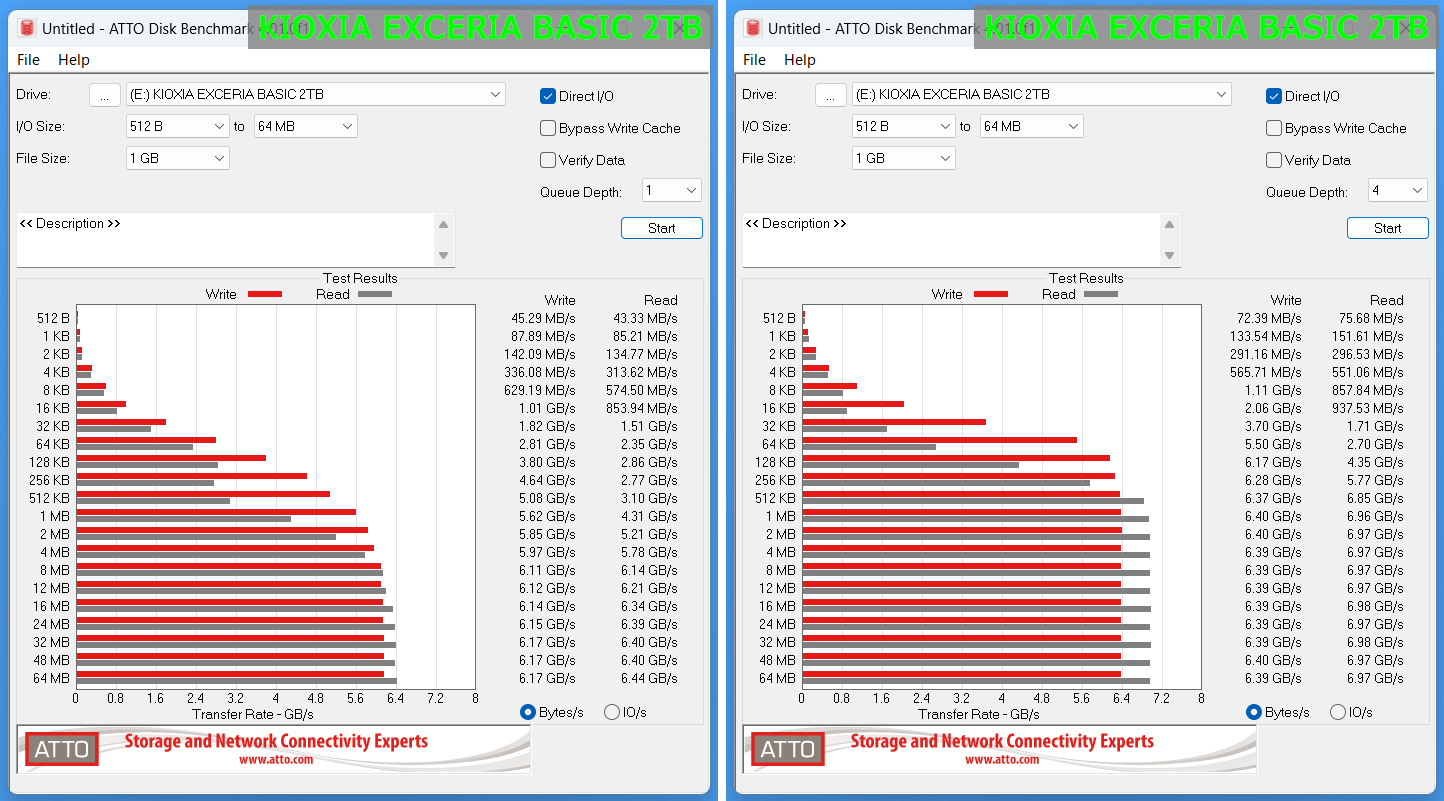Open the File Size 1 GB dropdown in left window
1444x801 pixels.
tap(178, 159)
